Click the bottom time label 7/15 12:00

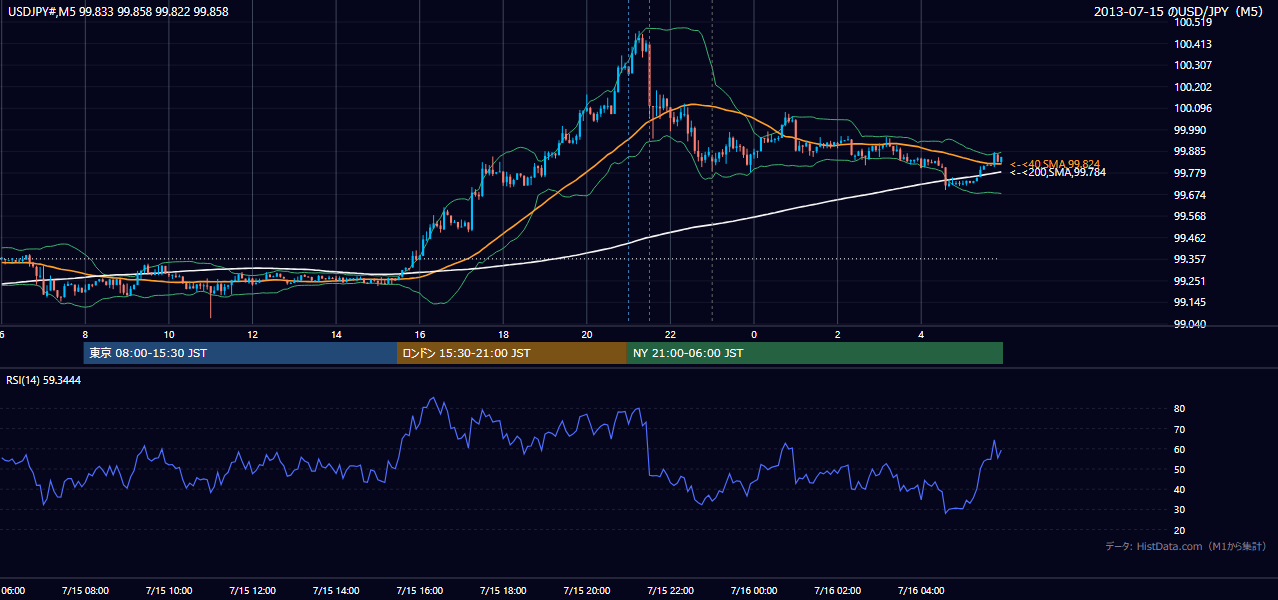(252, 590)
